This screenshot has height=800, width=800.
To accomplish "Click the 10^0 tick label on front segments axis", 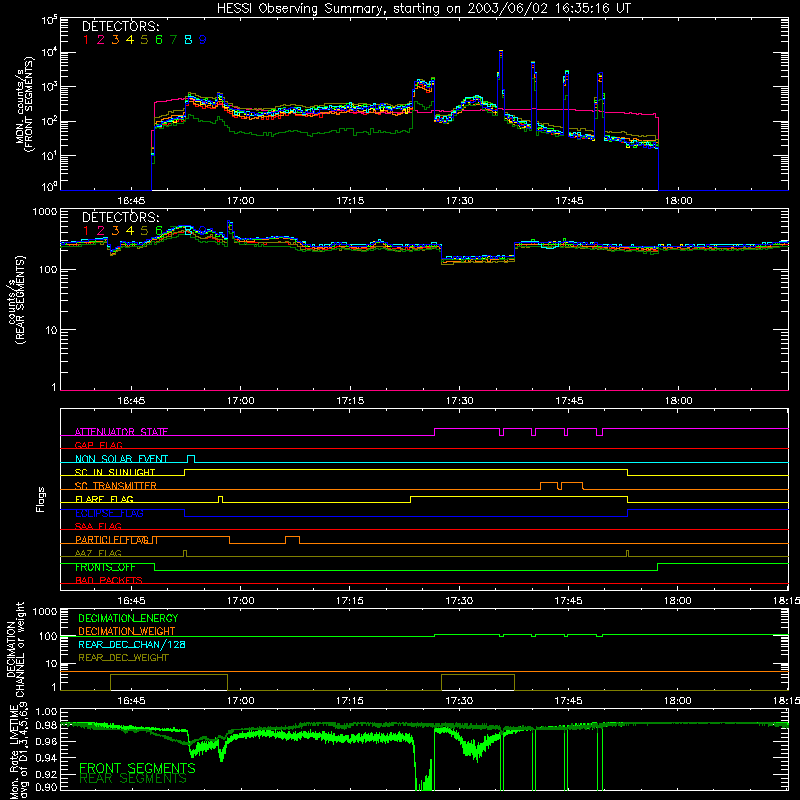I will click(49, 187).
